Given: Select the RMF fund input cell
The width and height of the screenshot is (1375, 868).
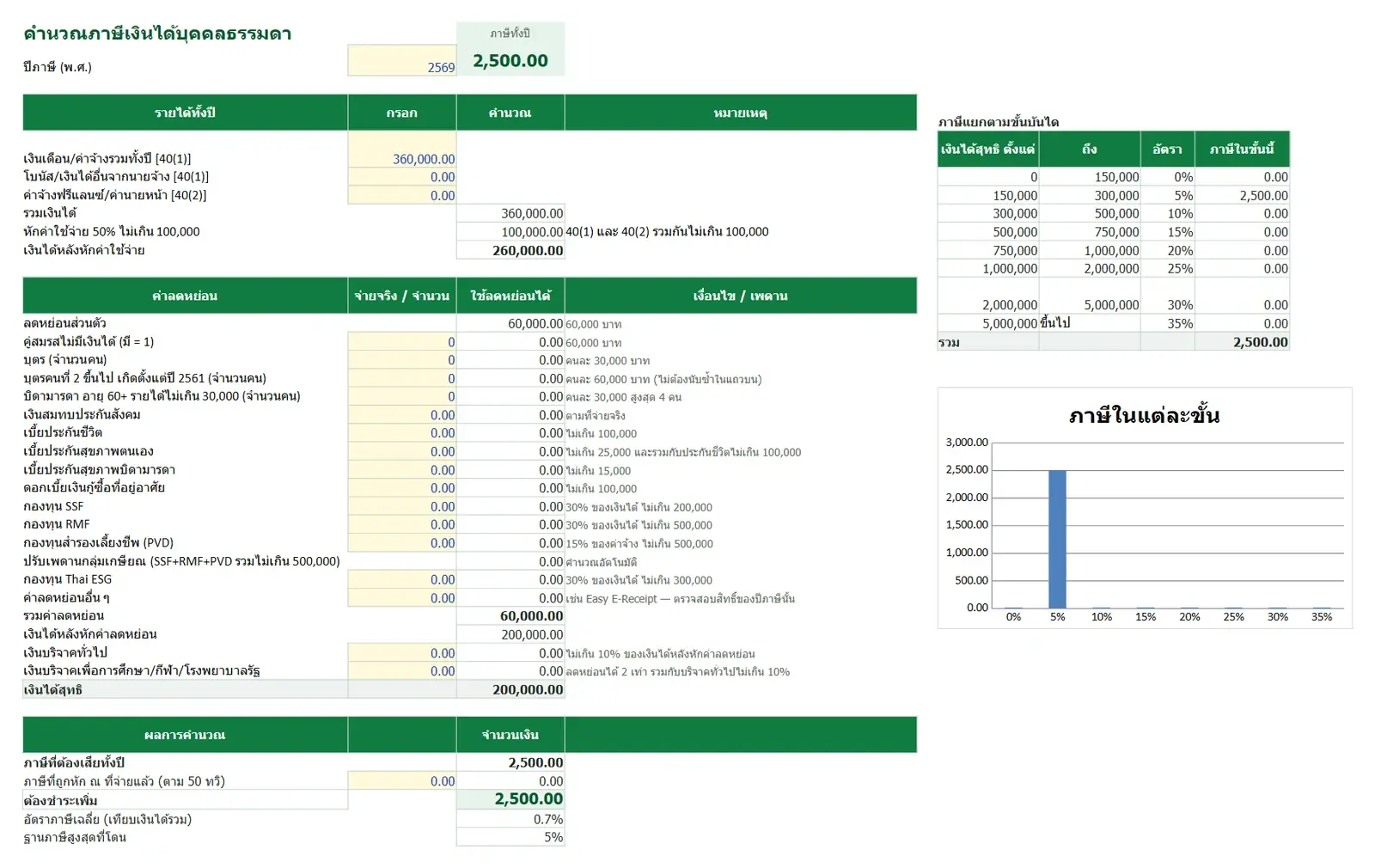Looking at the screenshot, I should tap(402, 525).
